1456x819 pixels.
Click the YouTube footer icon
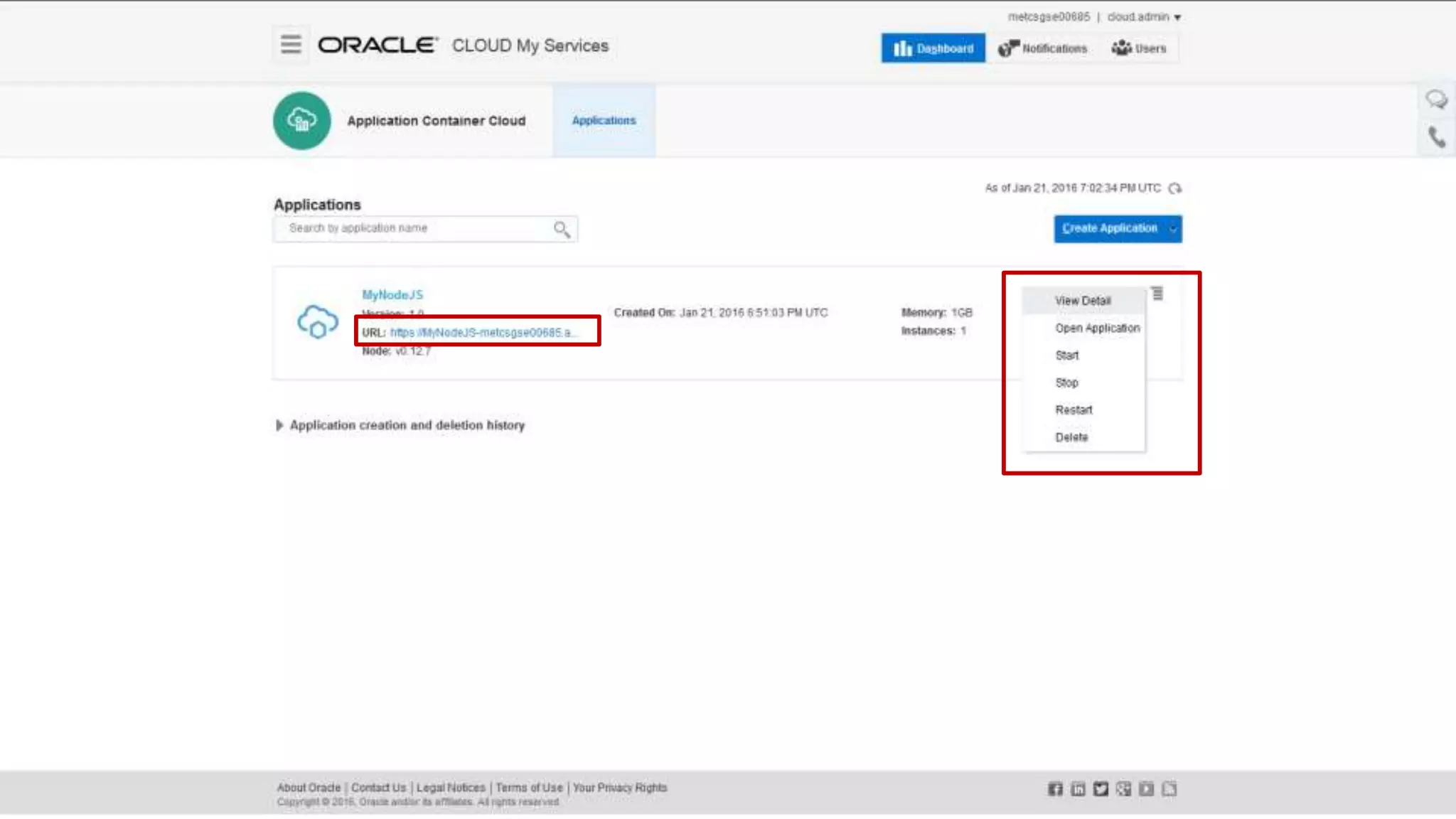[1146, 789]
